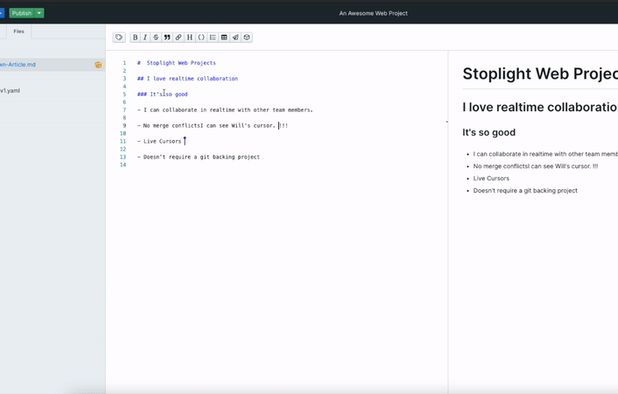The height and width of the screenshot is (394, 618).
Task: Apply italic formatting
Action: (x=145, y=37)
